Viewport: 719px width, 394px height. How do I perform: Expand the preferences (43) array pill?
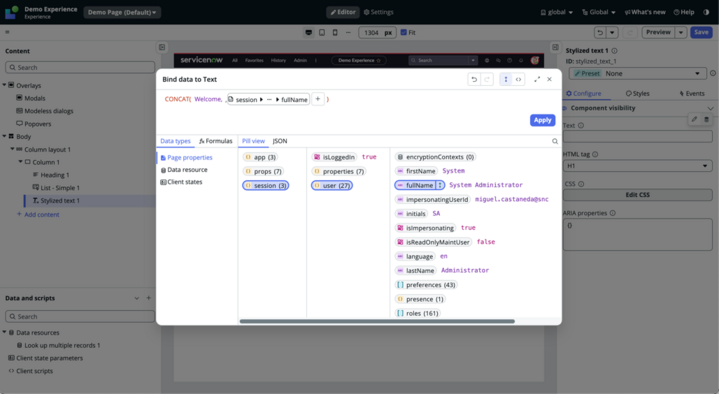(426, 285)
